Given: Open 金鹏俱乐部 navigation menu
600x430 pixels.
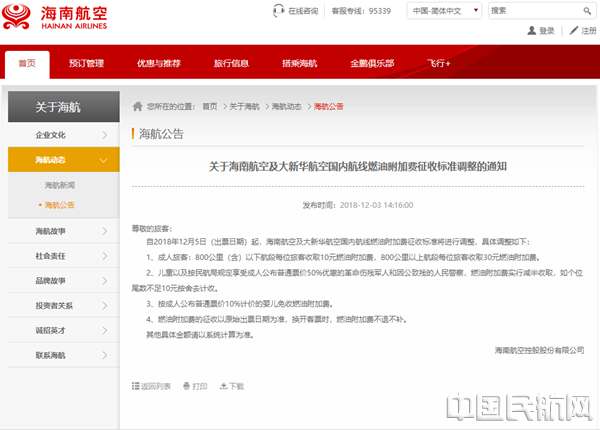Looking at the screenshot, I should point(372,64).
